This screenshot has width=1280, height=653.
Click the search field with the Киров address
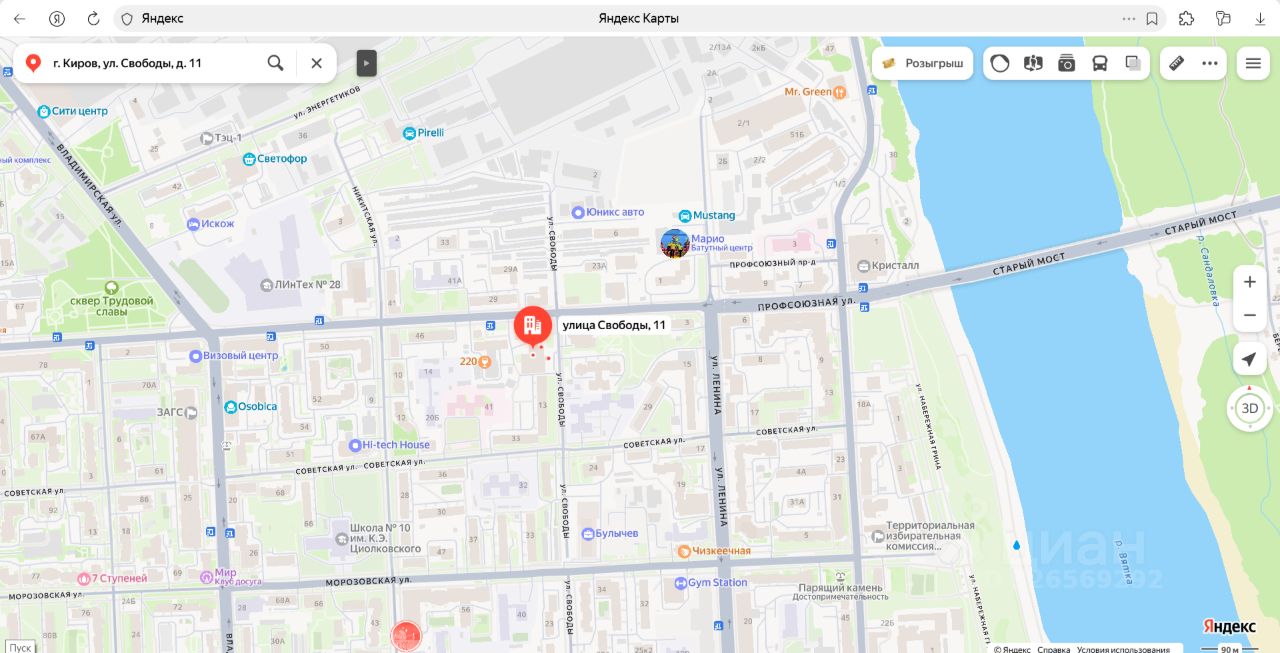tap(155, 63)
